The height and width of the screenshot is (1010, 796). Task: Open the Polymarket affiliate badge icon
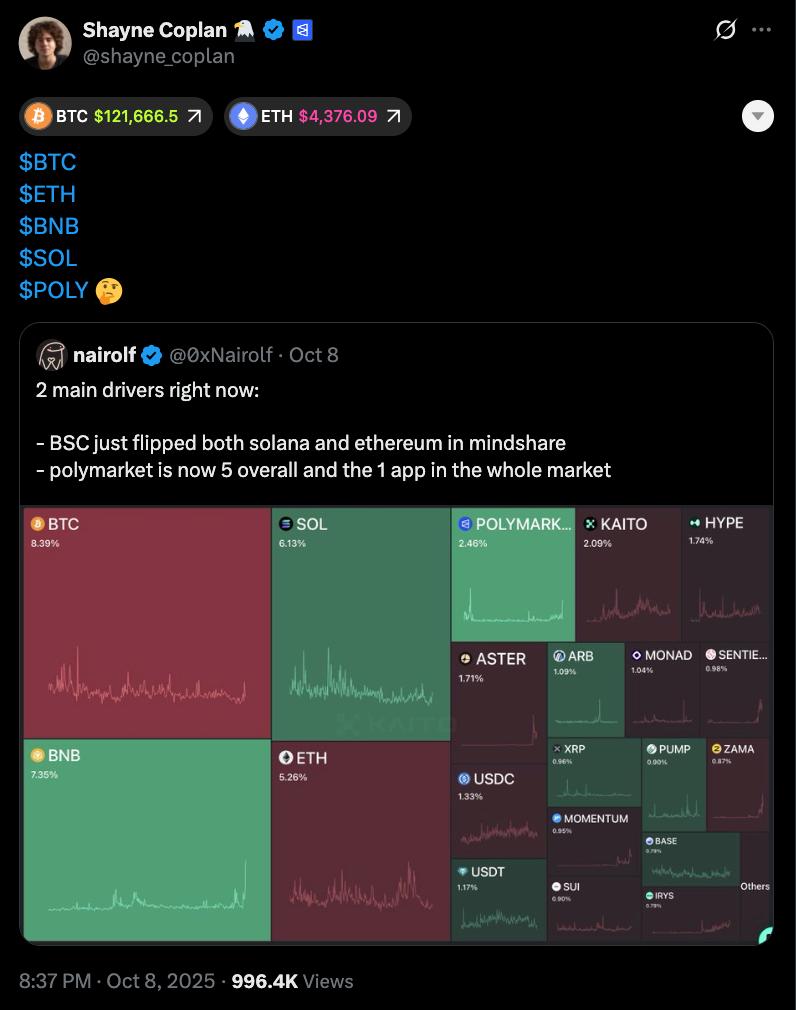tap(303, 30)
